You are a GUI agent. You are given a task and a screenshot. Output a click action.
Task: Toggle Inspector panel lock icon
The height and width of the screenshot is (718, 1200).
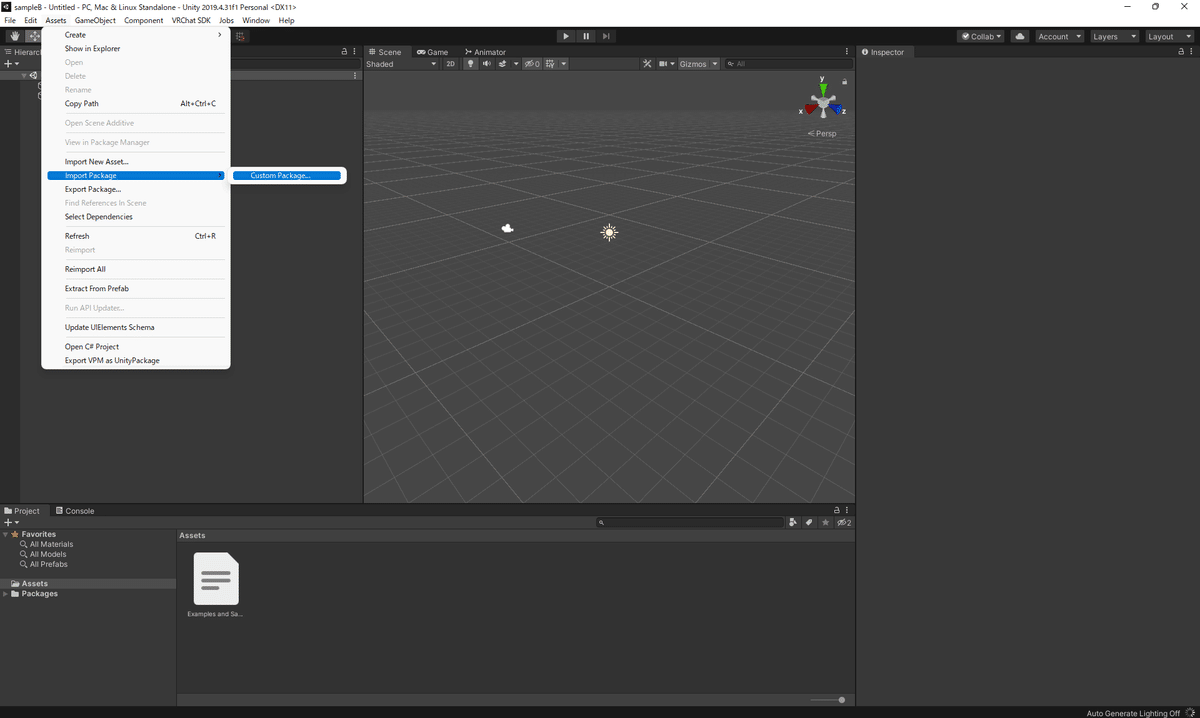click(x=1182, y=52)
